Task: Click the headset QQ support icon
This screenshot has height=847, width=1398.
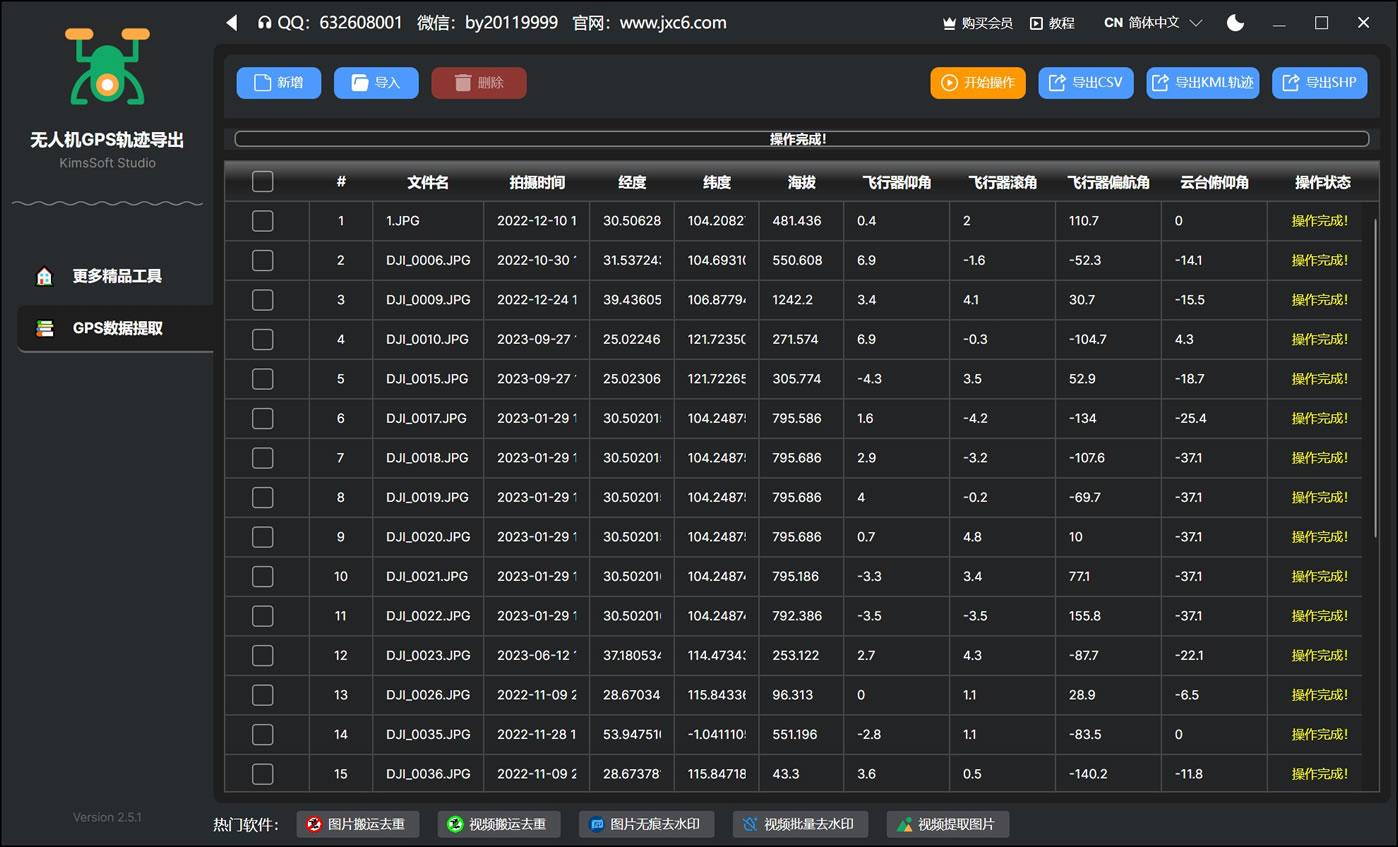Action: click(264, 22)
